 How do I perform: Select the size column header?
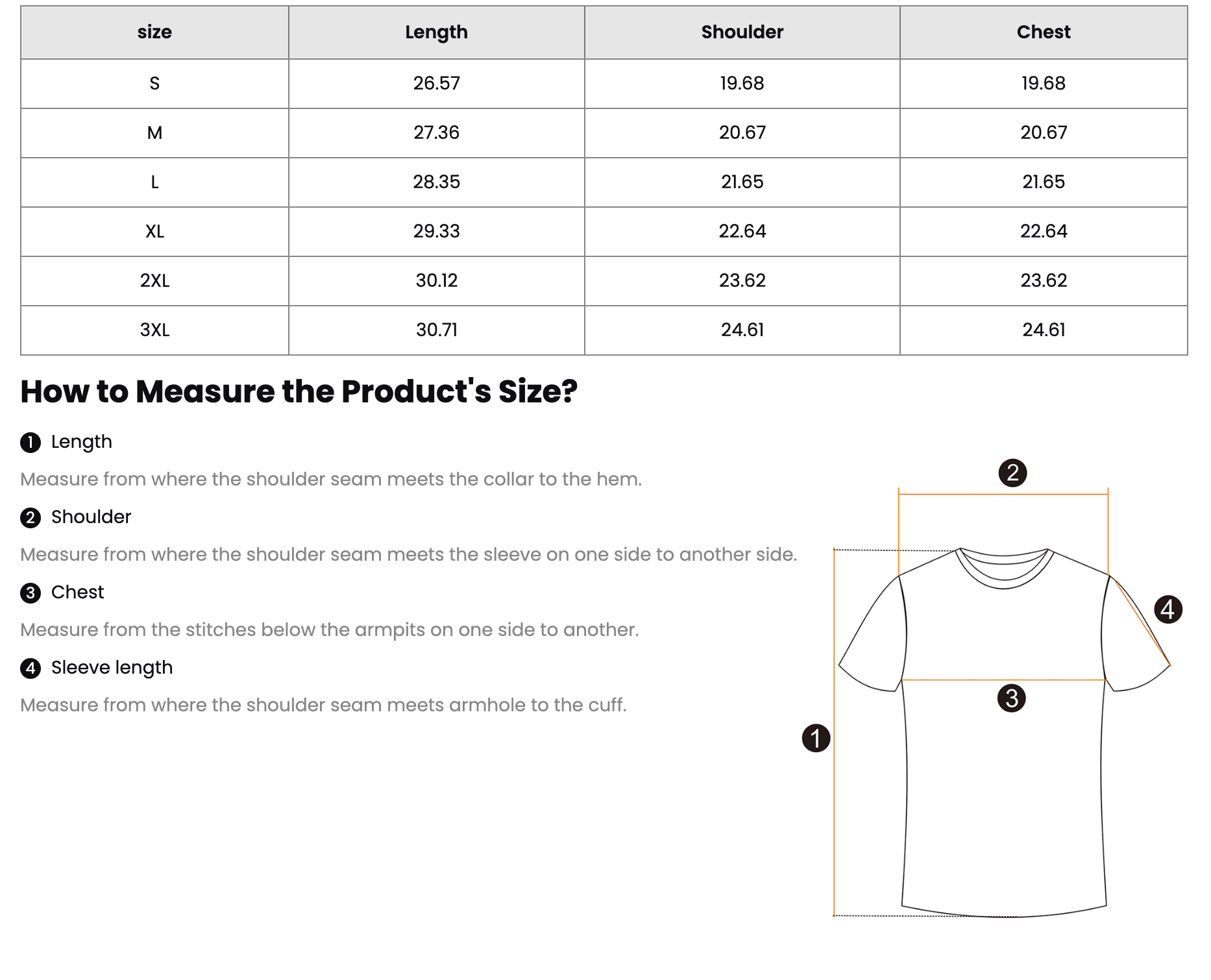coord(154,32)
